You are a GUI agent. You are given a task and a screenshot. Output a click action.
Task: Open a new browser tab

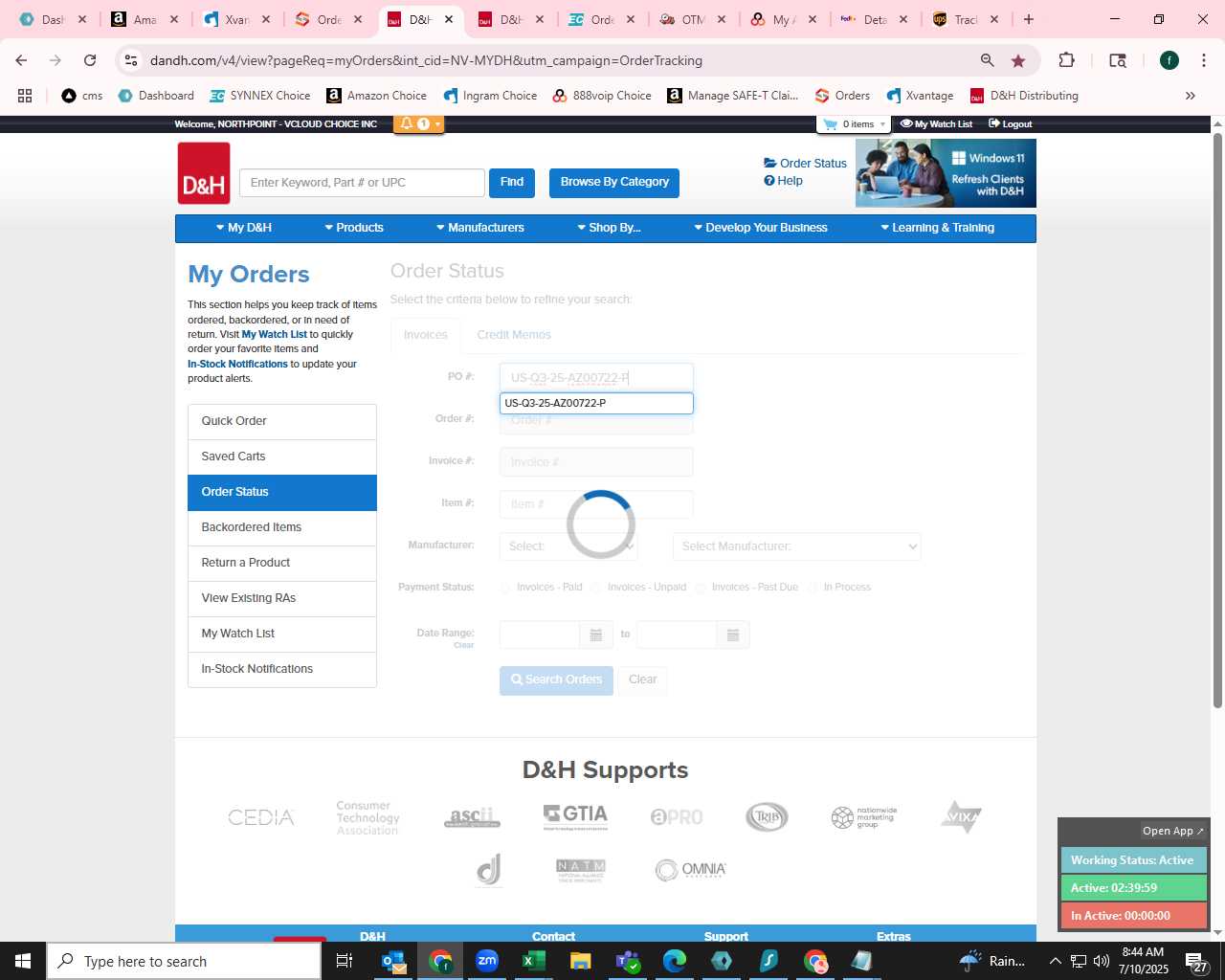point(1029,19)
